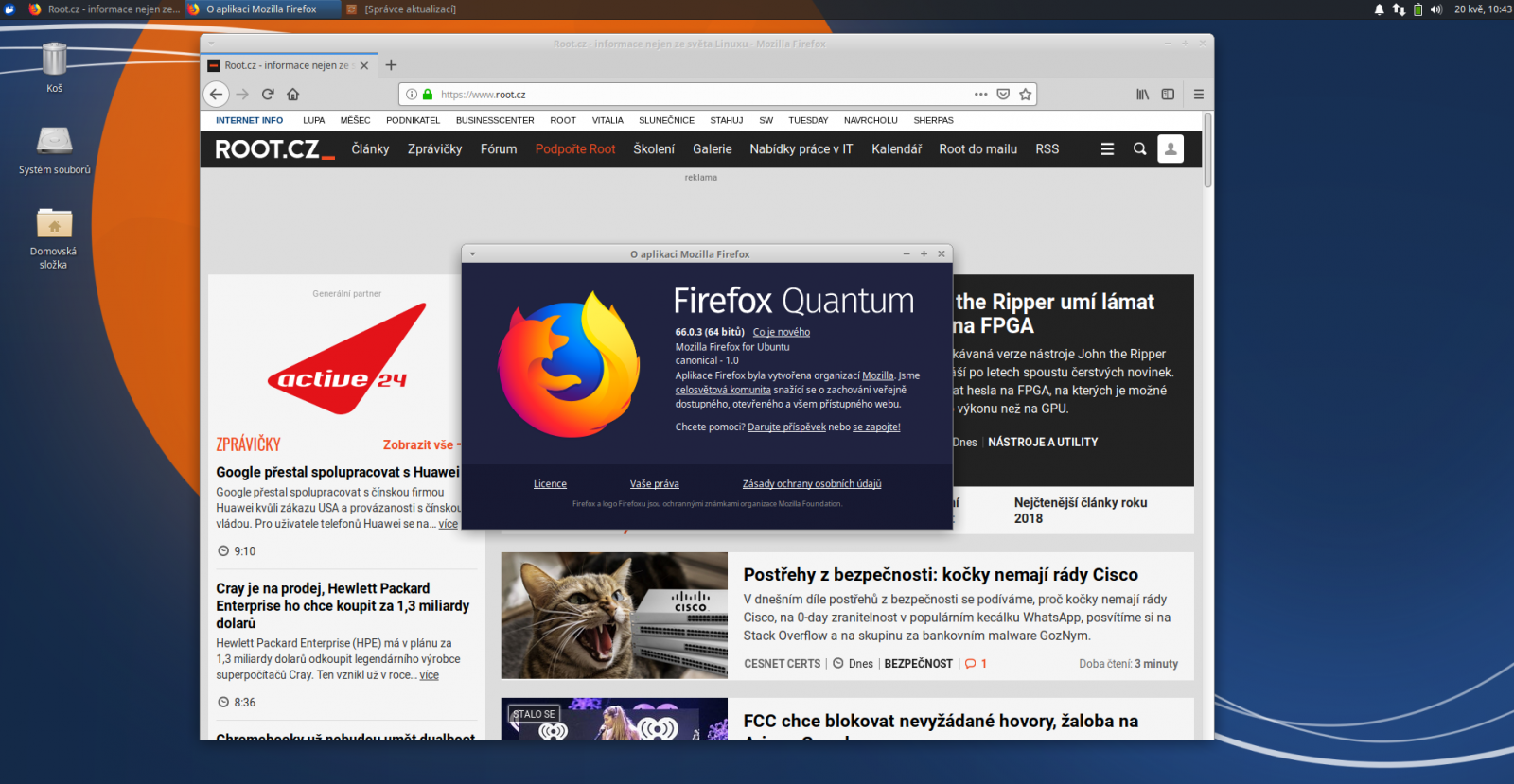Image resolution: width=1514 pixels, height=784 pixels.
Task: Open 'Google přestal spolupracovat s Huawei' headline
Action: pos(338,472)
